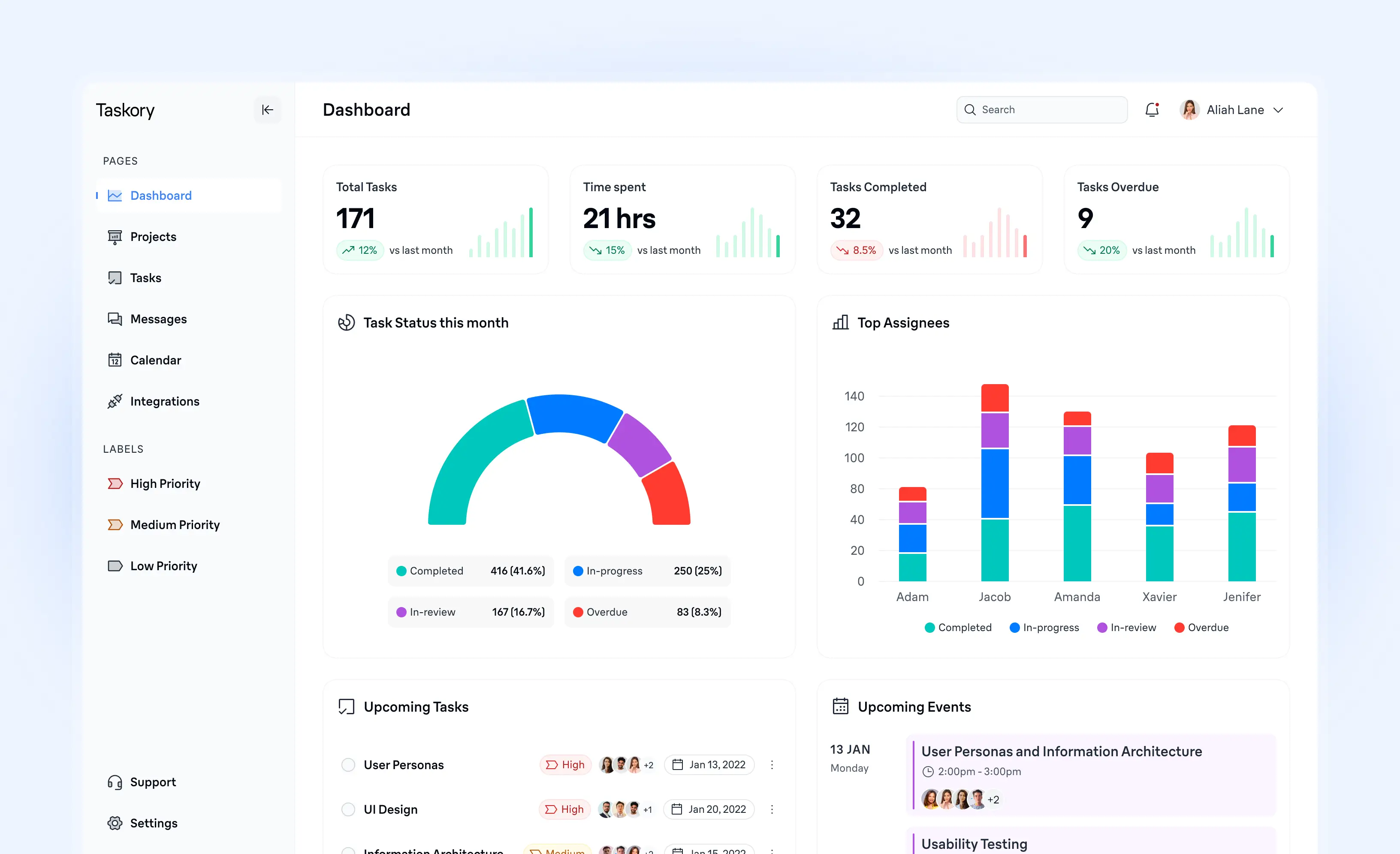This screenshot has height=854, width=1400.
Task: Click the Integrations plug icon
Action: point(115,401)
